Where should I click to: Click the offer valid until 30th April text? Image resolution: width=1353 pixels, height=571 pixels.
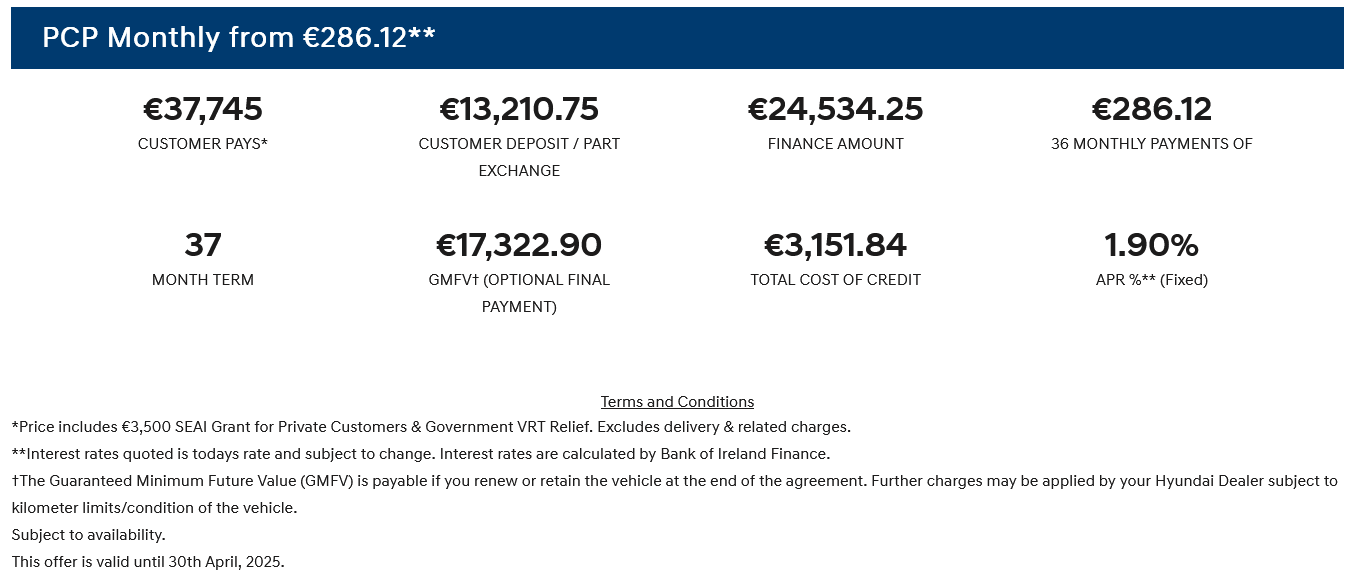148,561
